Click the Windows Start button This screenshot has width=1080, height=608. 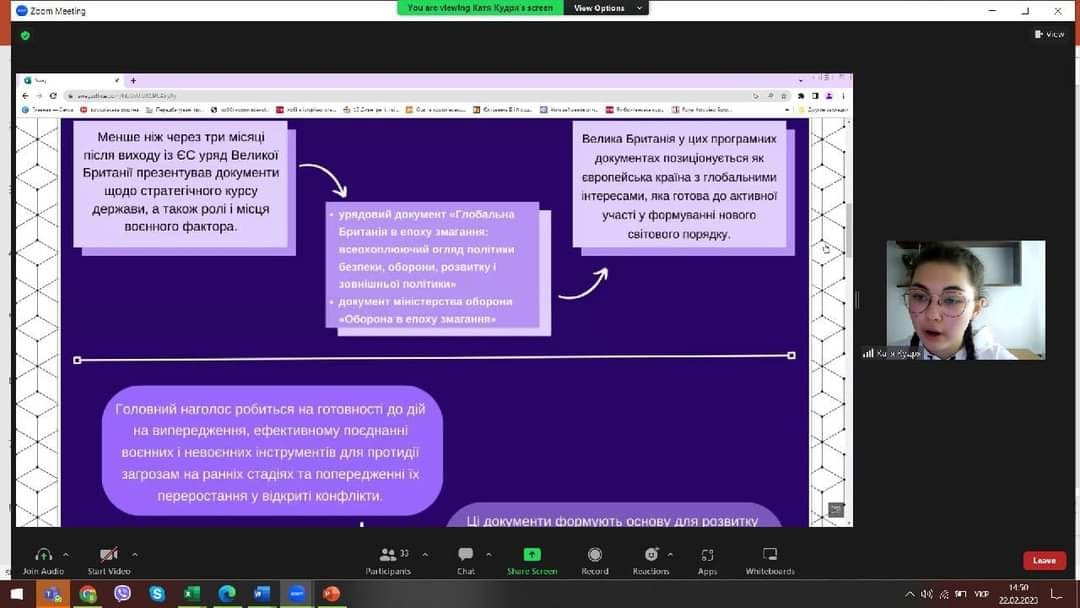tap(16, 594)
